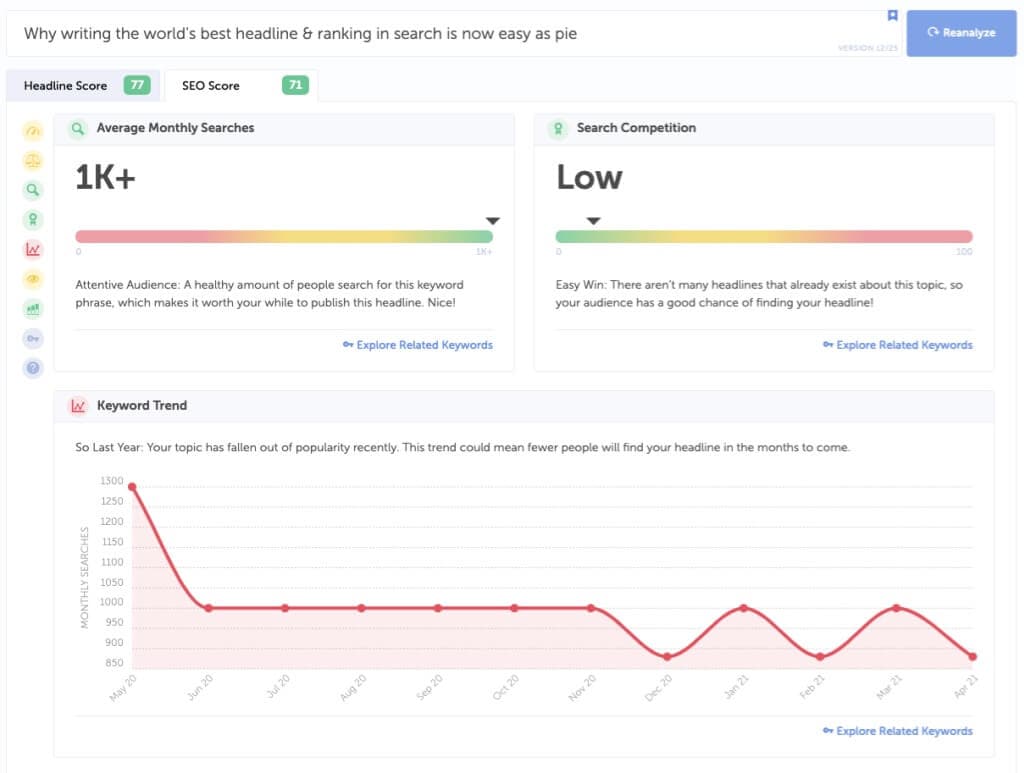Select the magnifying glass sidebar icon
This screenshot has width=1024, height=773.
(33, 190)
